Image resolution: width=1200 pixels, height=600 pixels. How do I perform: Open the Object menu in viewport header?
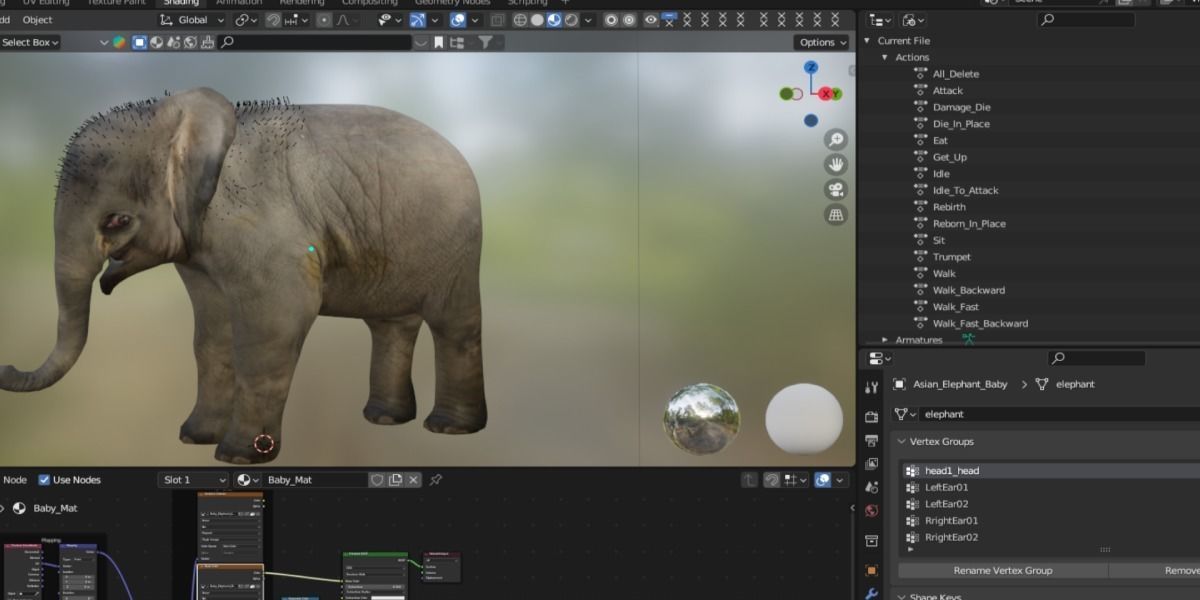[x=38, y=20]
